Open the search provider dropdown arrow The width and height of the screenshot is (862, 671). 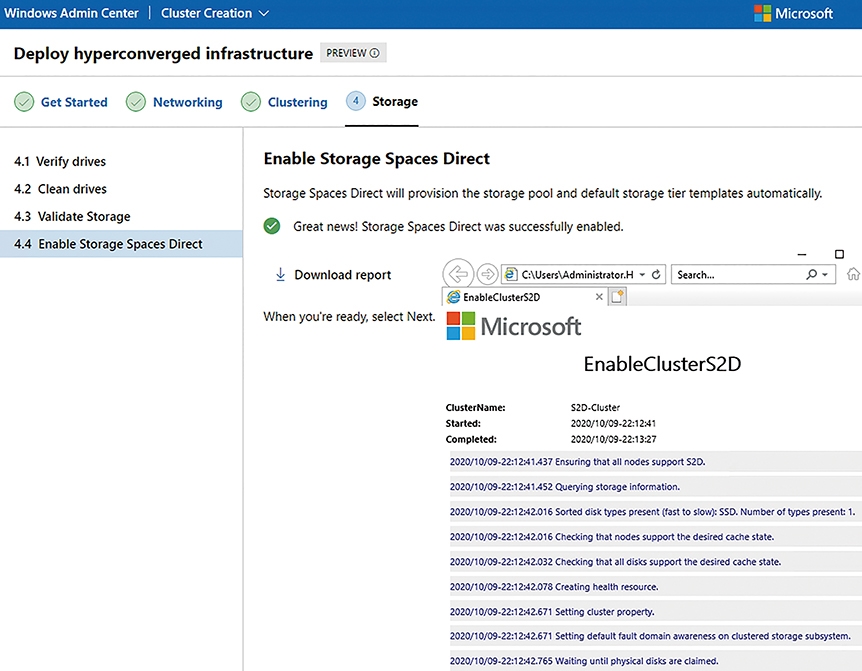point(825,274)
